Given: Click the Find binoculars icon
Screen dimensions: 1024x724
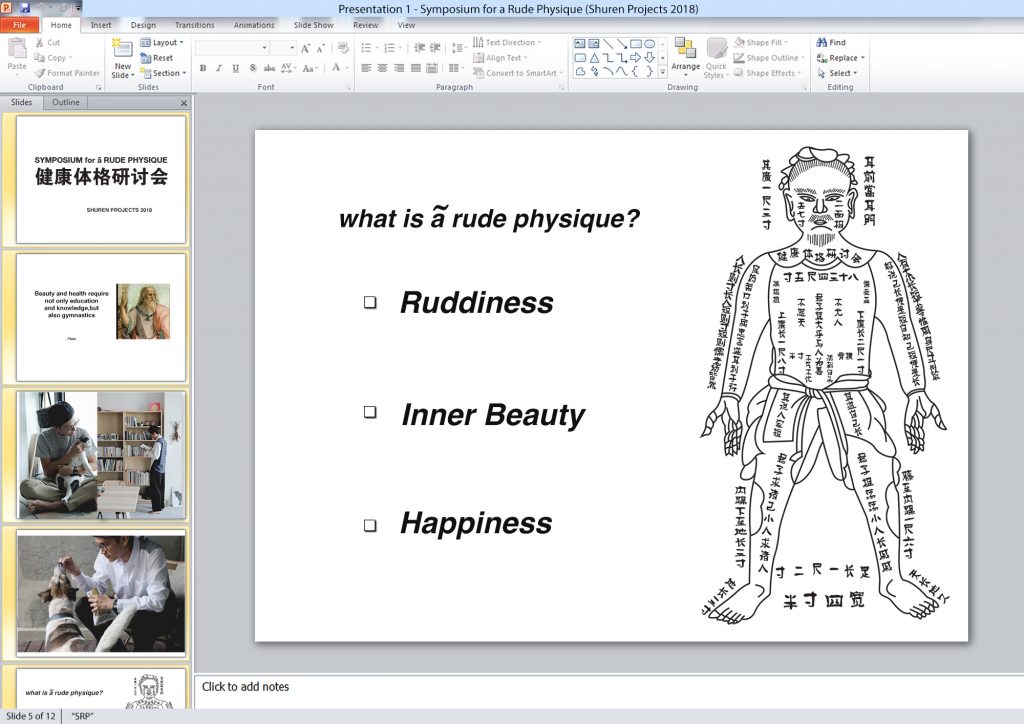Looking at the screenshot, I should [x=822, y=43].
